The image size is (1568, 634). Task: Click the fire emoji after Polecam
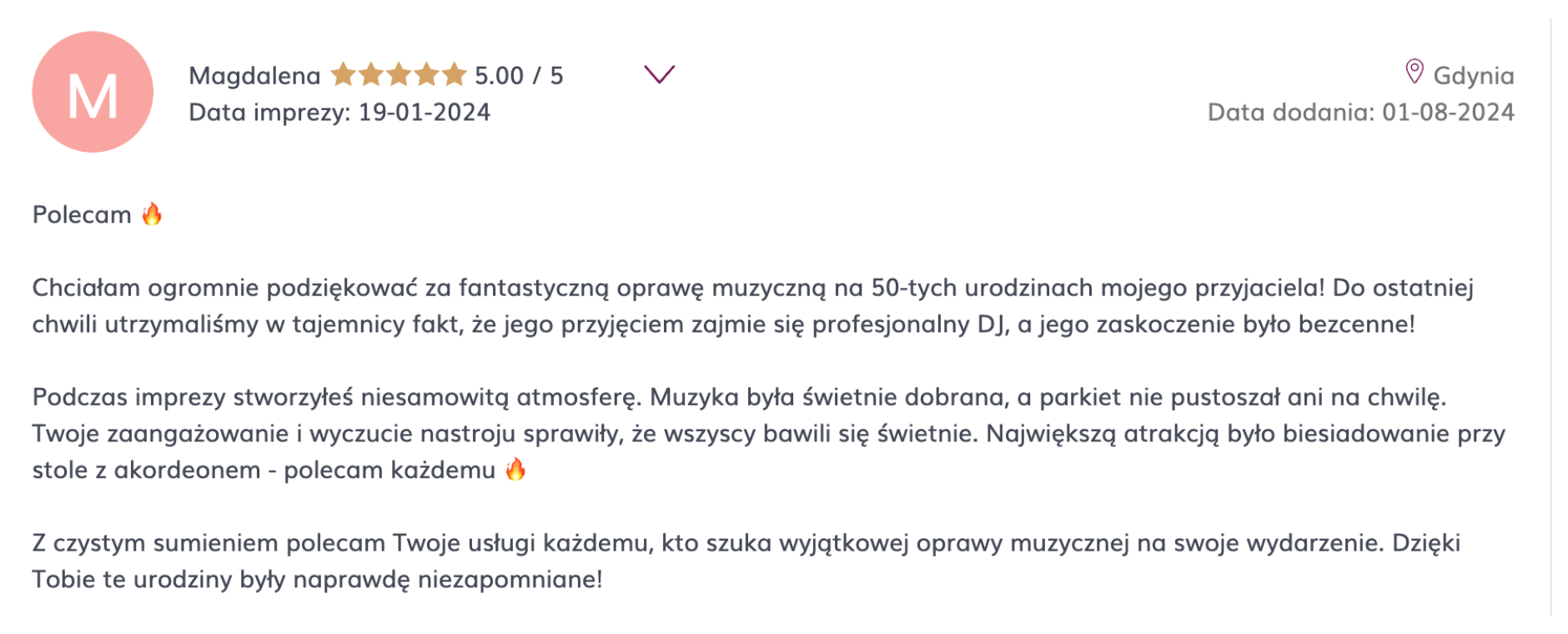(152, 214)
